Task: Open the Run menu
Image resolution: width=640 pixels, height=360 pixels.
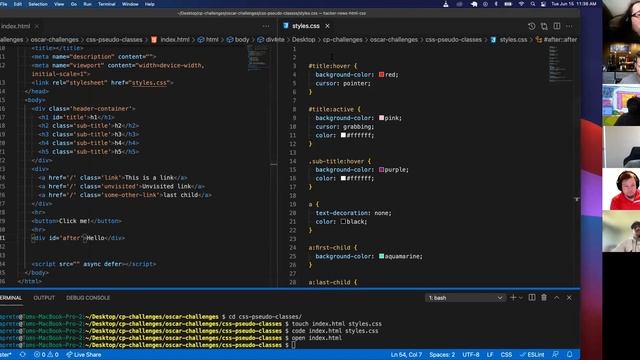Action: (x=87, y=4)
